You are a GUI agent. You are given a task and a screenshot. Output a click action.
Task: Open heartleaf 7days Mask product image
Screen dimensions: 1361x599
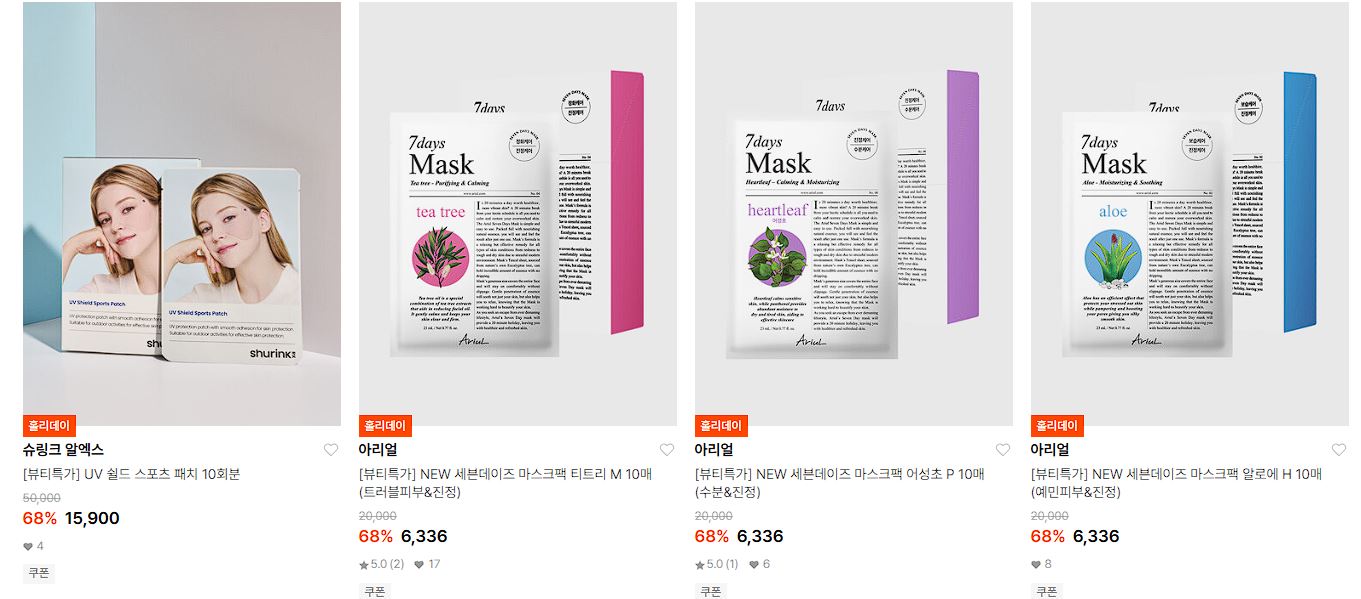tap(854, 214)
